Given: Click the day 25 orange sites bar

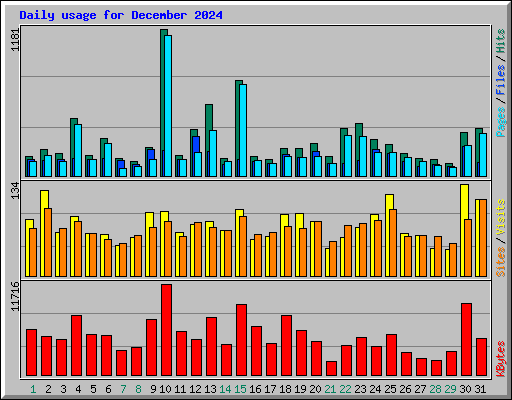Looking at the screenshot, I should click(x=393, y=243).
